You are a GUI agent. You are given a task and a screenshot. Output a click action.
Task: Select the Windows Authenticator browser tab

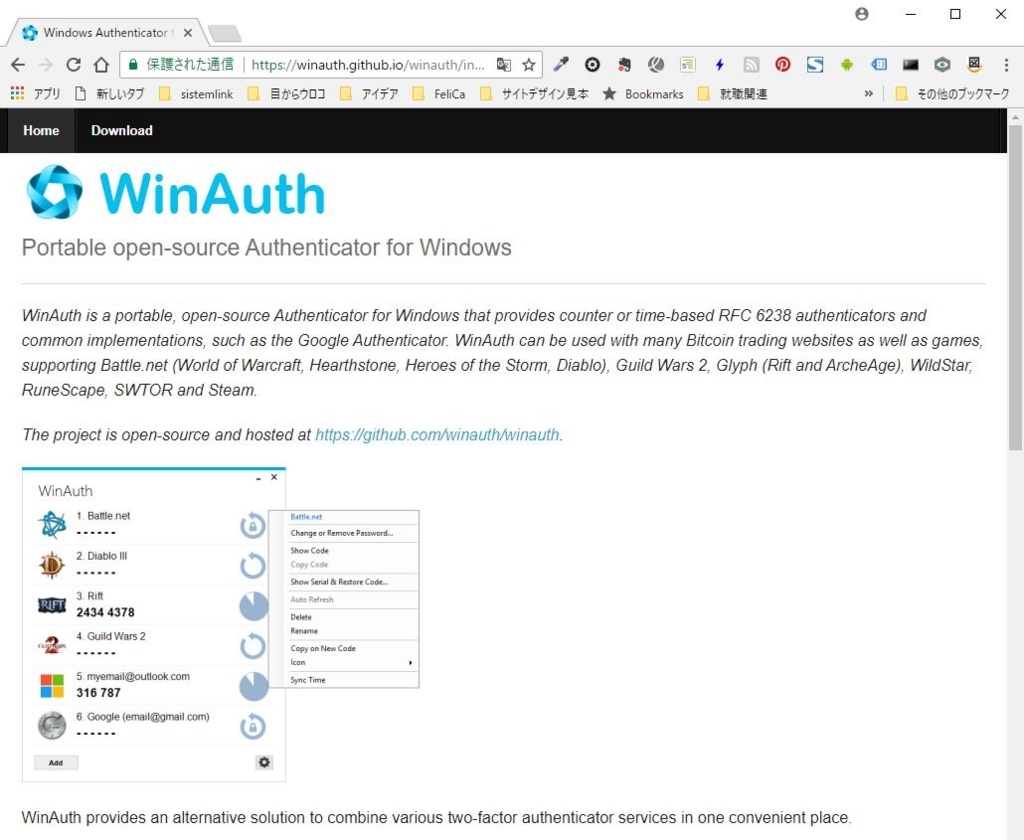104,33
